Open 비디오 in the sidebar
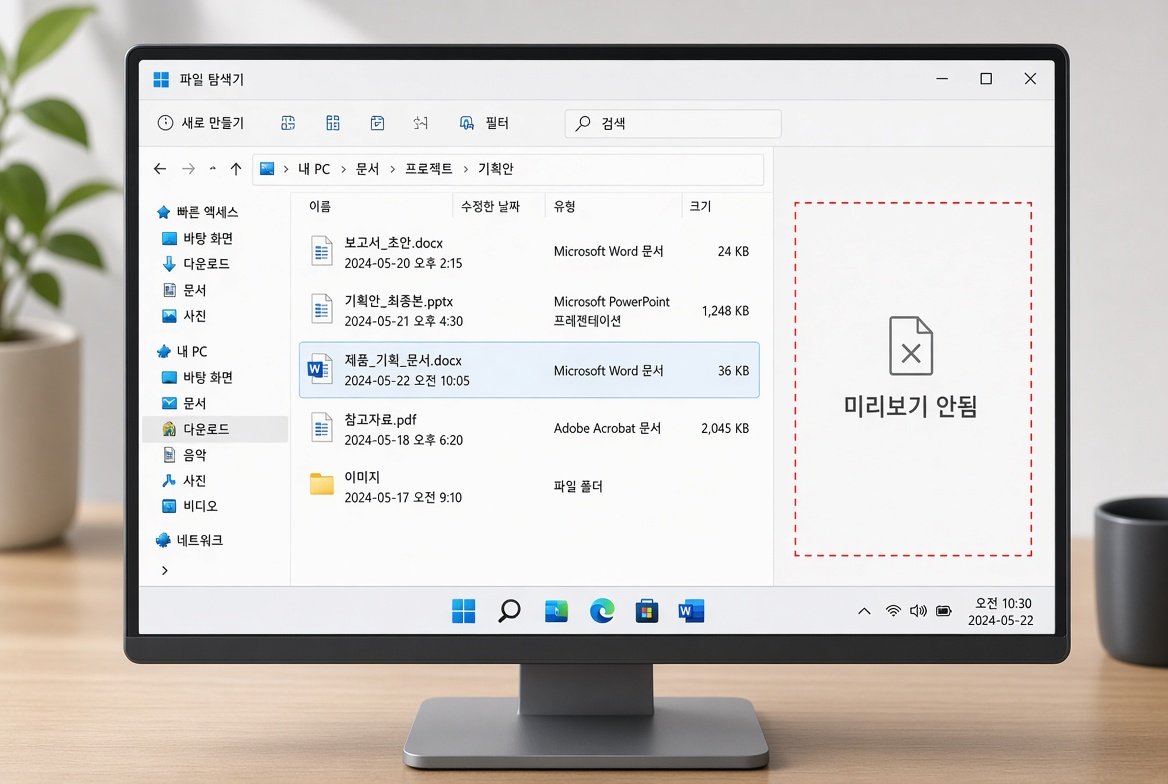This screenshot has height=784, width=1168. (x=190, y=506)
